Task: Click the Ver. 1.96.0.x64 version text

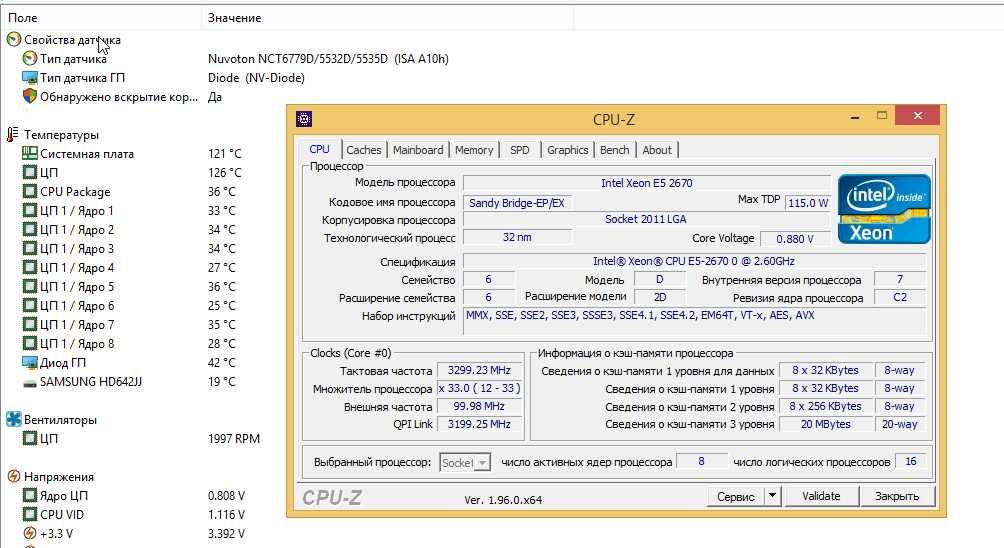Action: pyautogui.click(x=503, y=500)
